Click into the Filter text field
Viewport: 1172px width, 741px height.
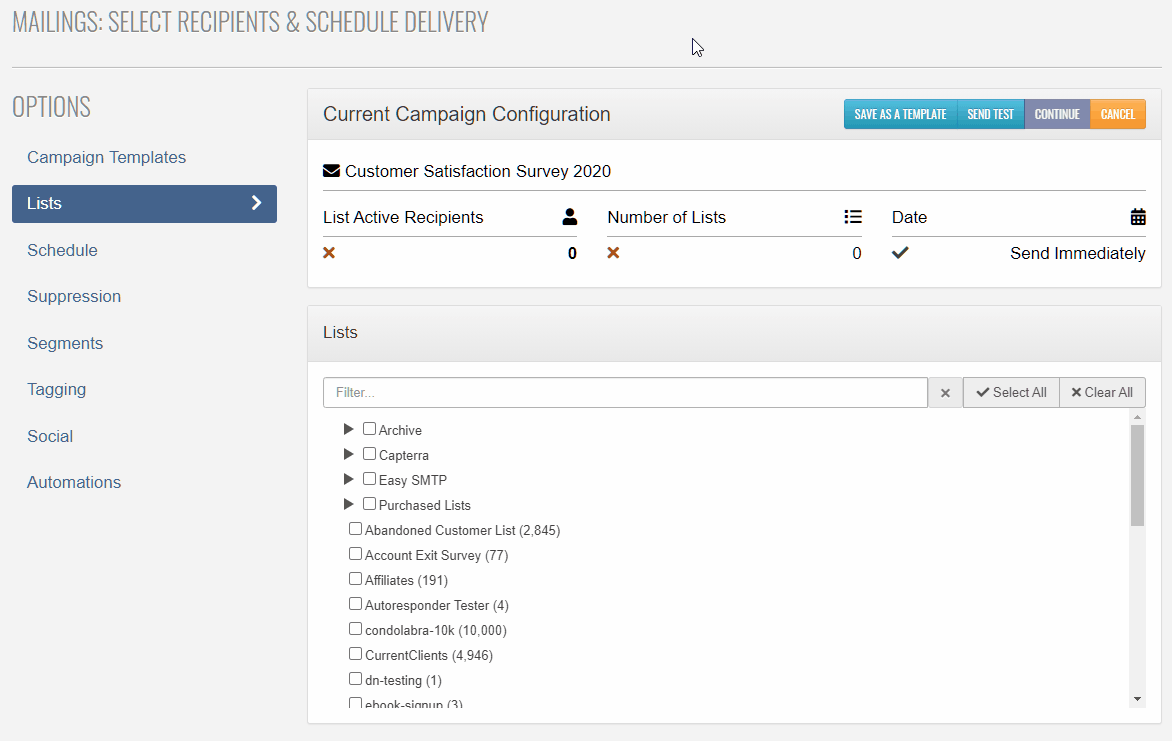coord(625,393)
